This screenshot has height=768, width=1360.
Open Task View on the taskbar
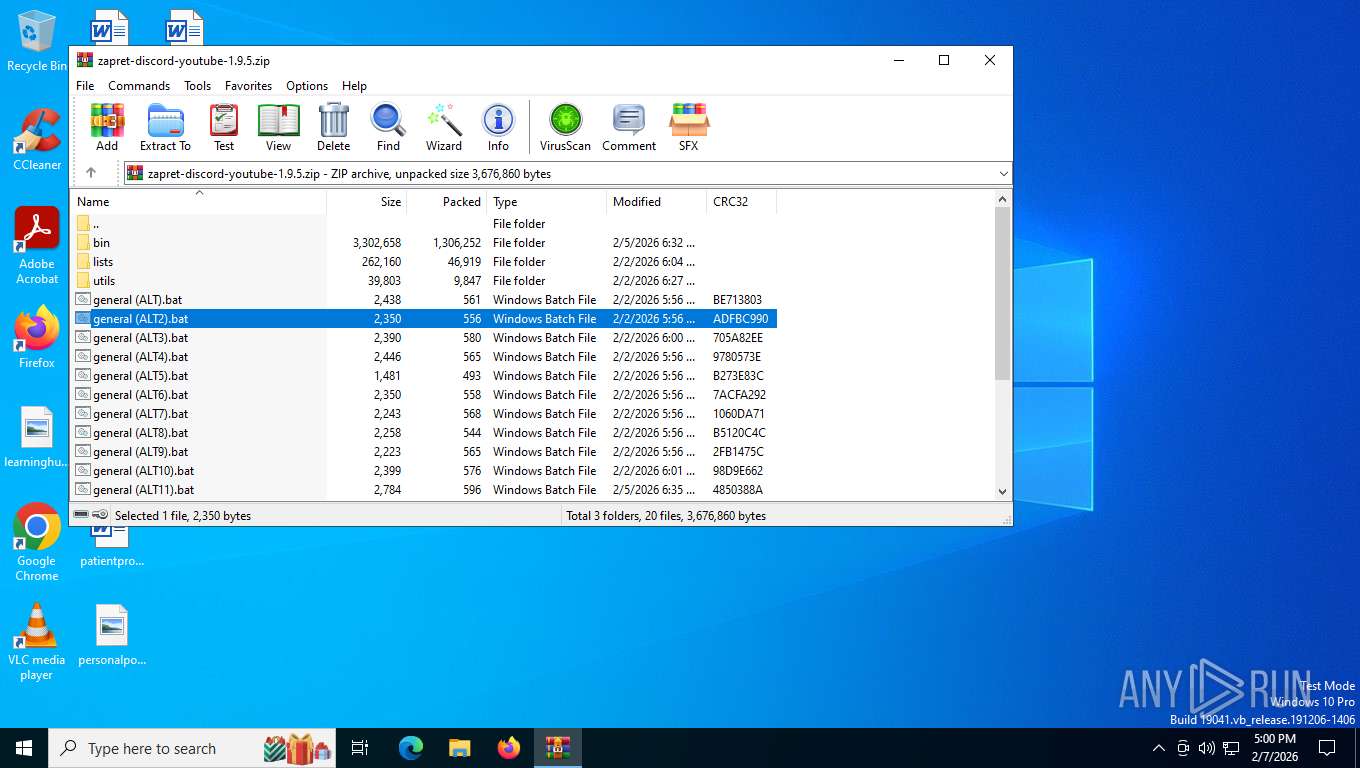point(360,748)
